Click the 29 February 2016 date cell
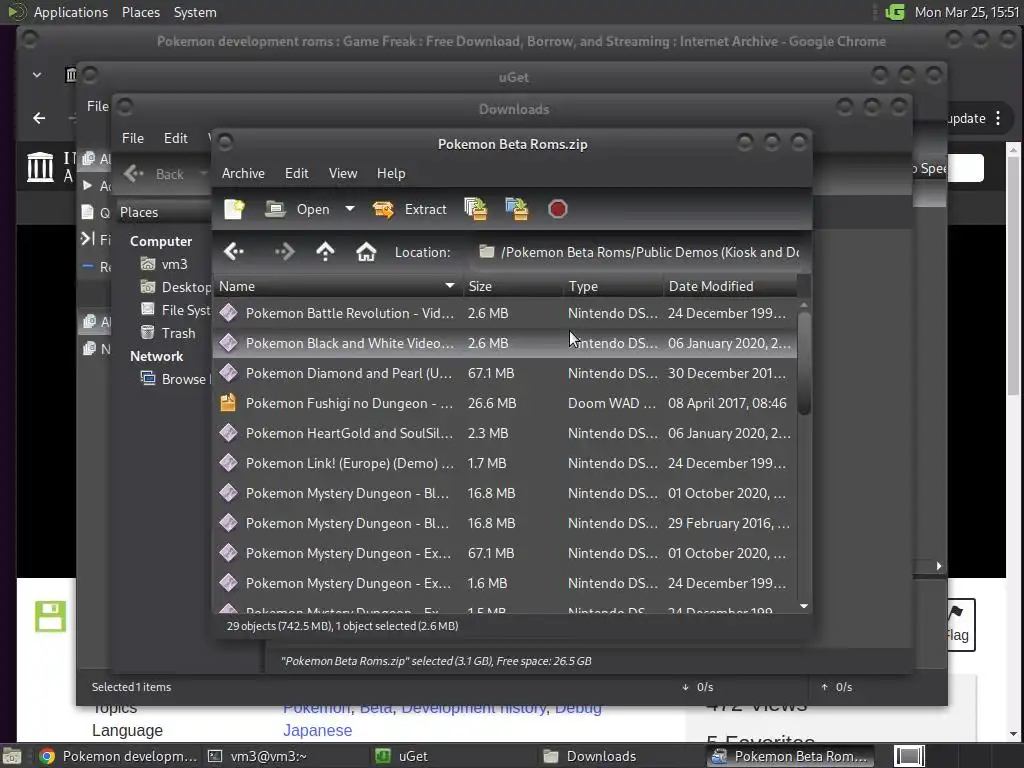 coord(728,523)
